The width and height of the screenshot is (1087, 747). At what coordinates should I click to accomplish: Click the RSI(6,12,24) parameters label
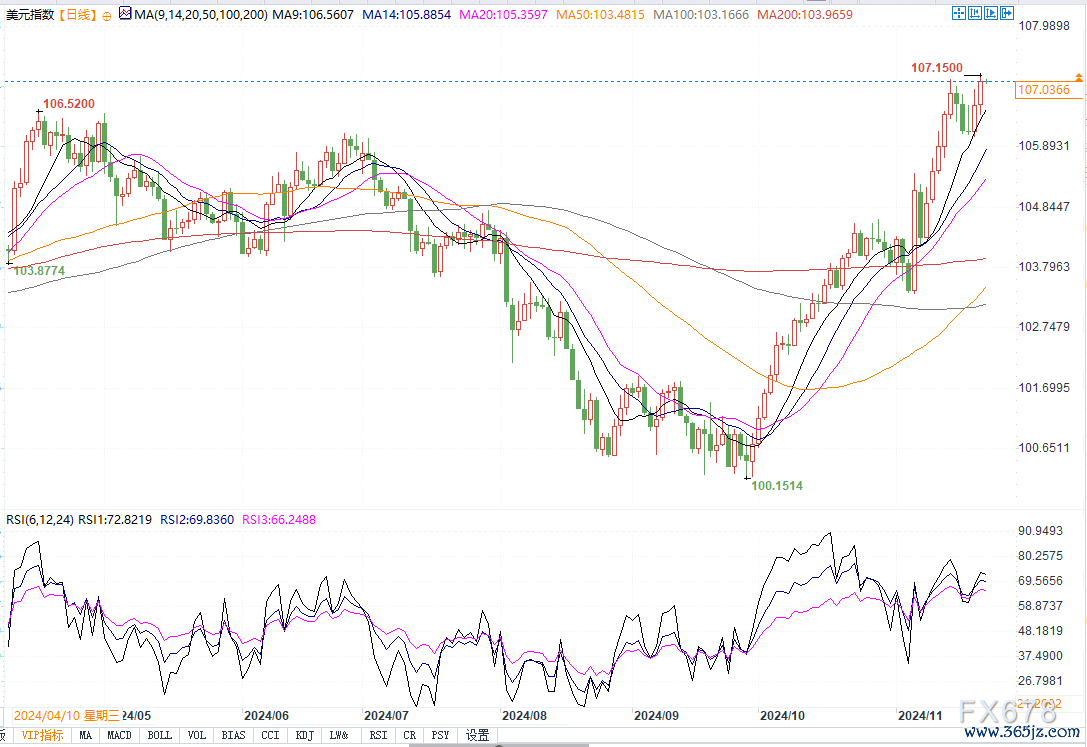coord(40,520)
